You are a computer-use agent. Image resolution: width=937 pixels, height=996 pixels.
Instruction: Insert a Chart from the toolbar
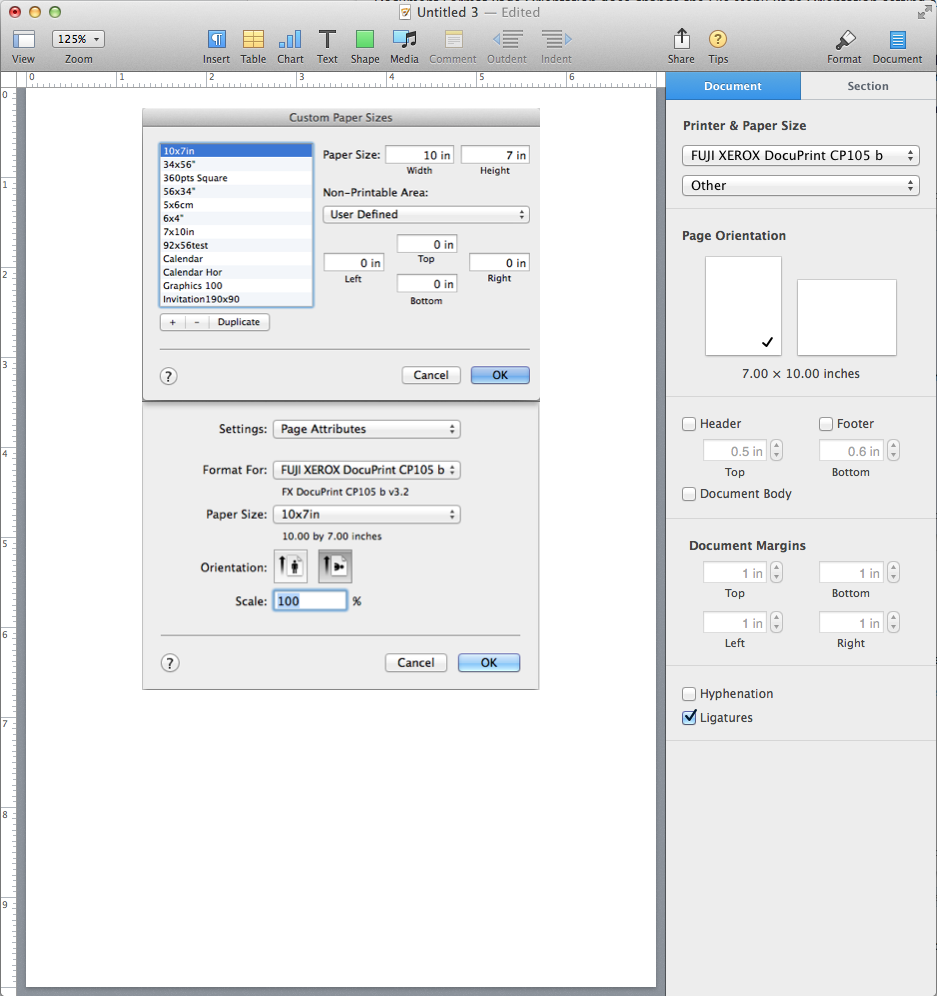290,39
